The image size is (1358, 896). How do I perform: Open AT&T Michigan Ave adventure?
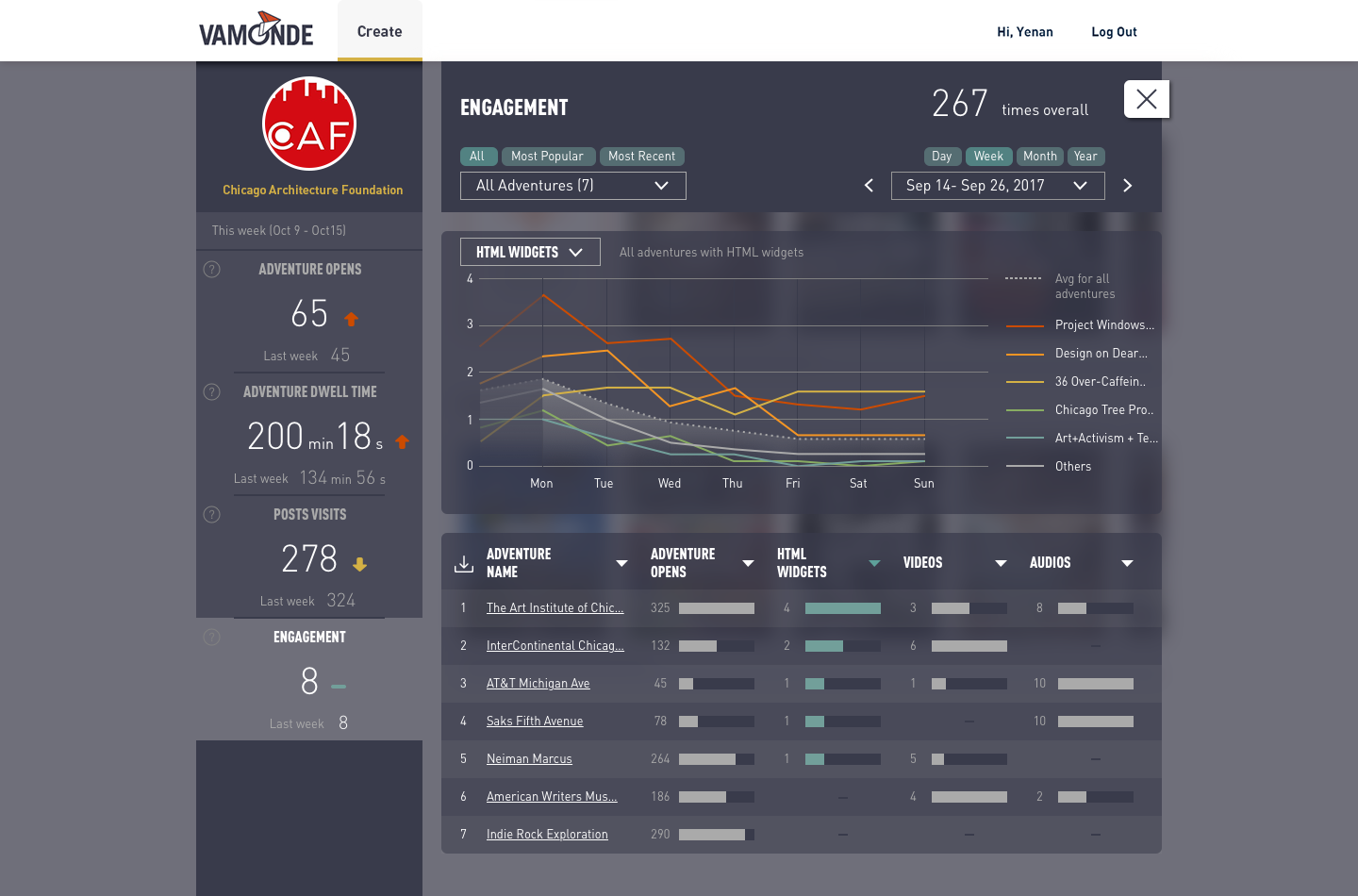pyautogui.click(x=538, y=684)
